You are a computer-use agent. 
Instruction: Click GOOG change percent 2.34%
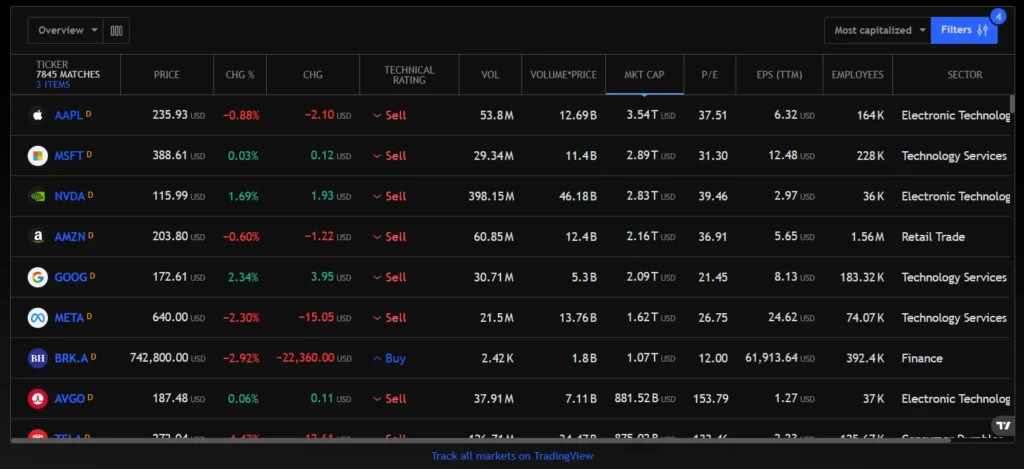click(244, 277)
